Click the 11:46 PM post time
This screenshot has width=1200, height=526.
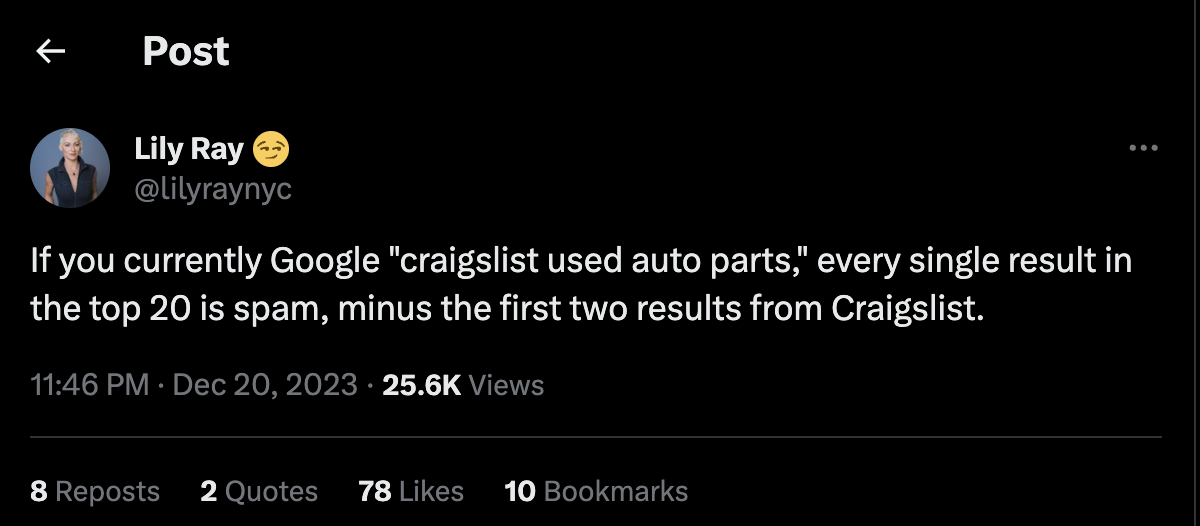90,384
